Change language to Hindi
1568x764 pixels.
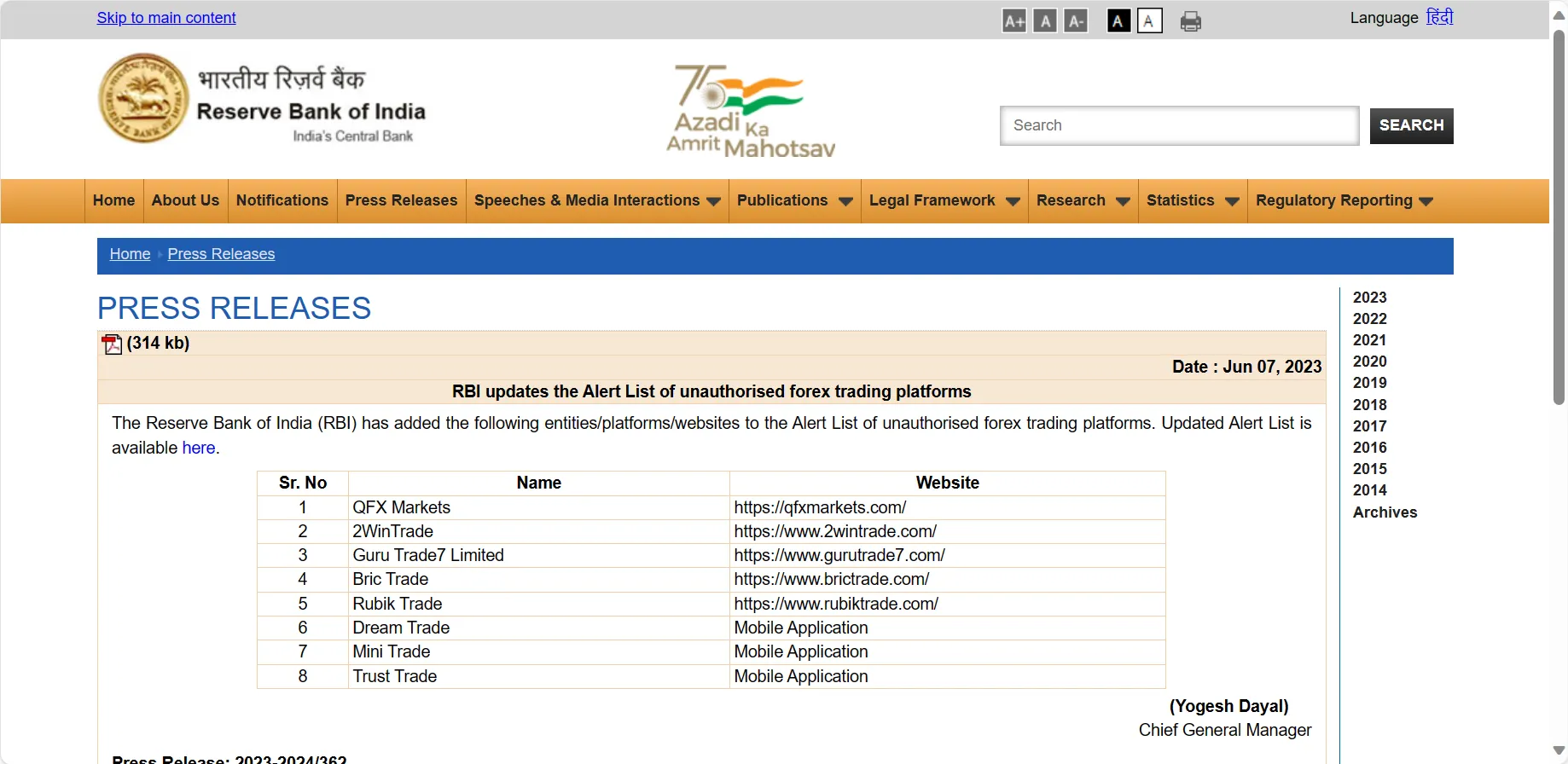click(1439, 17)
